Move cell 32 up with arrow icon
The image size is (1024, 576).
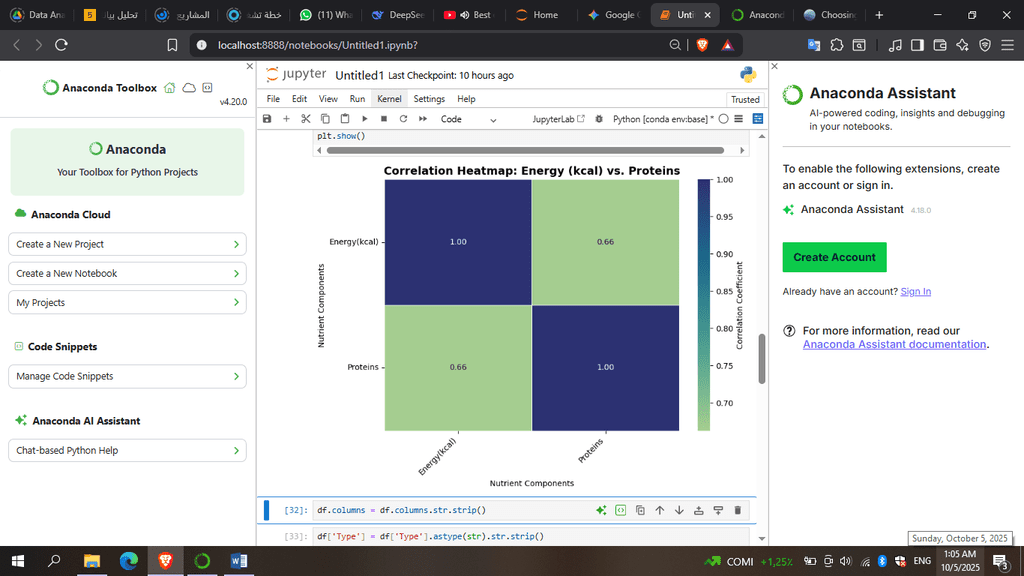point(659,510)
